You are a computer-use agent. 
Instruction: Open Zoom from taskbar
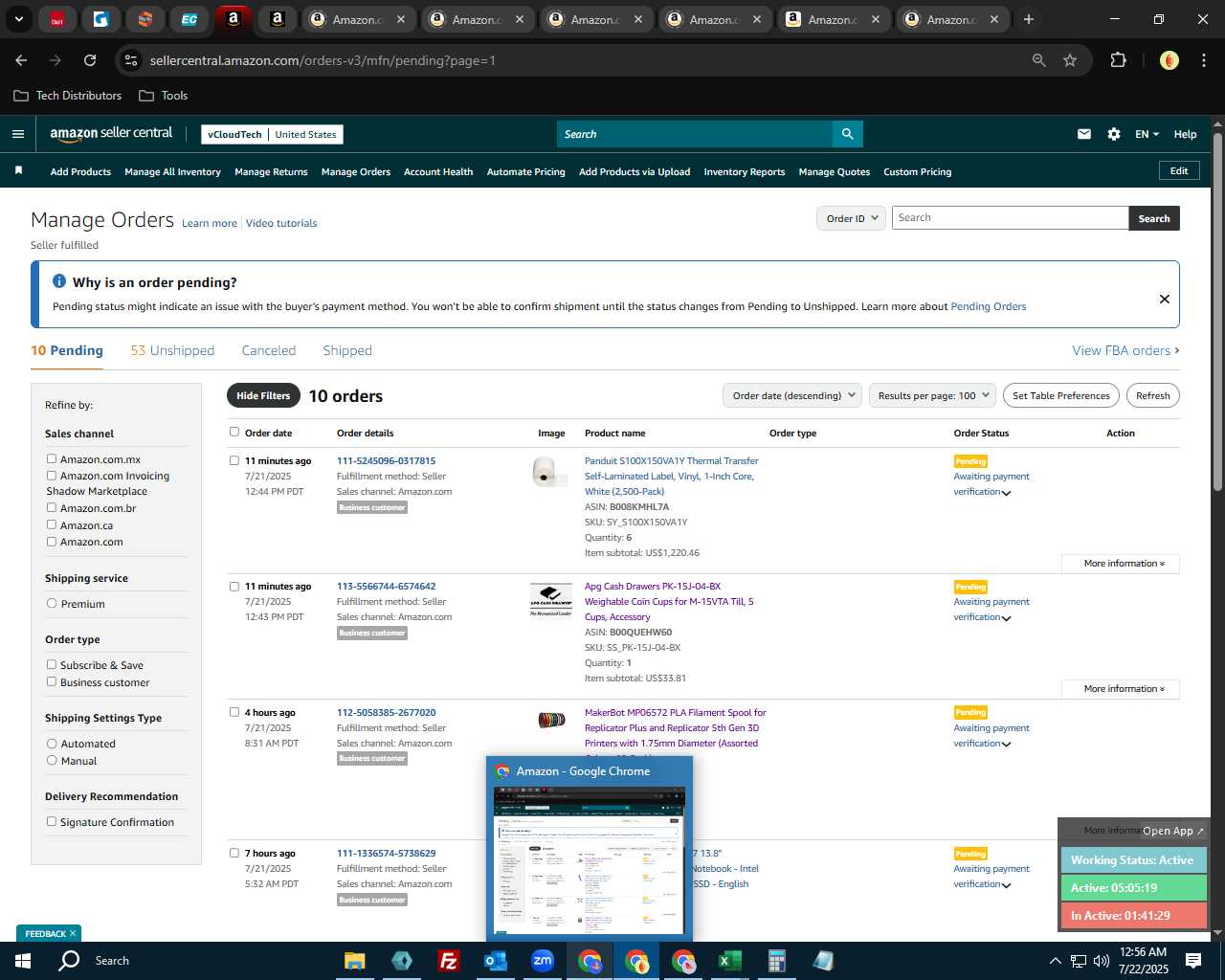pos(542,961)
